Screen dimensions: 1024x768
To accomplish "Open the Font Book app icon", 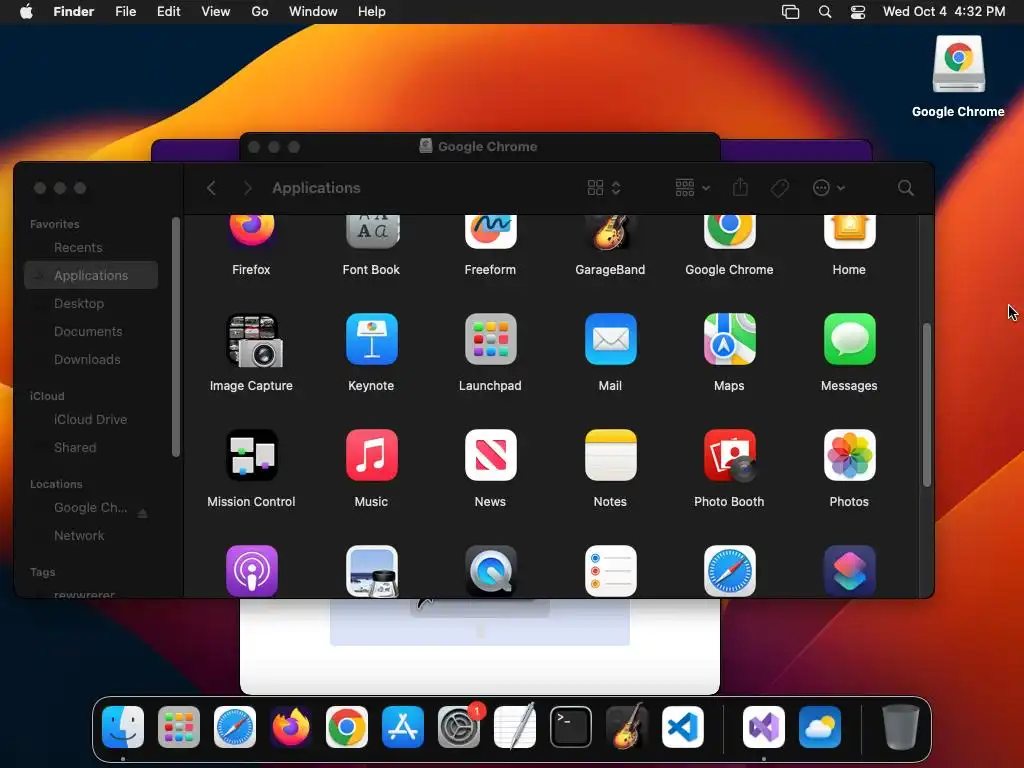I will (x=372, y=231).
